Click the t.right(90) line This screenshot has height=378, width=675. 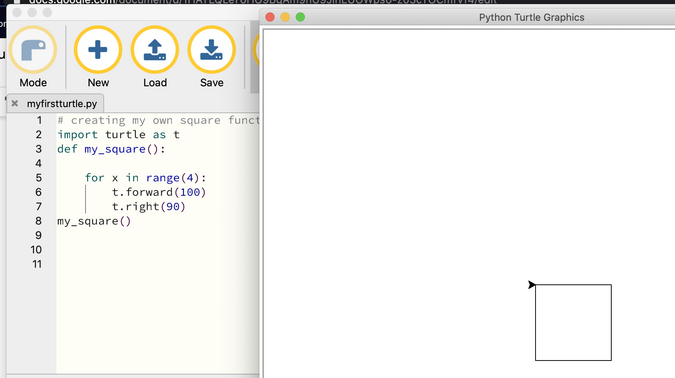point(149,207)
